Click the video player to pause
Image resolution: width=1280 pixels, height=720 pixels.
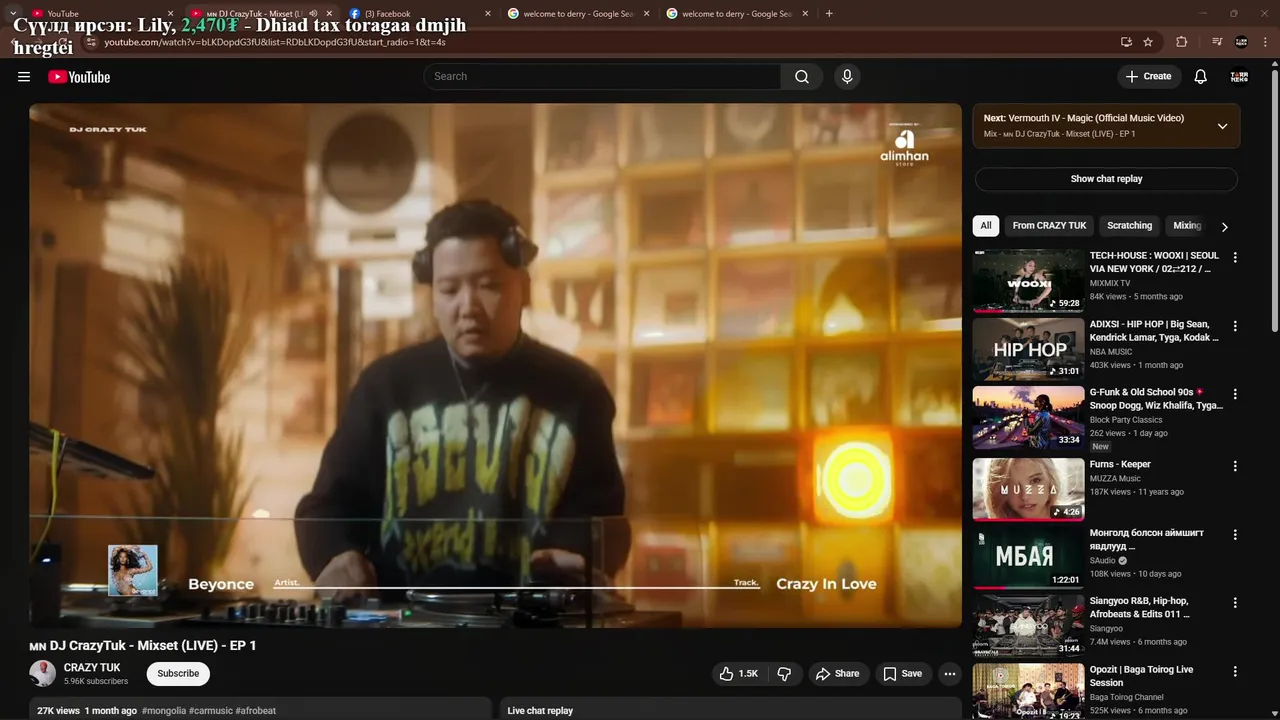pos(495,365)
